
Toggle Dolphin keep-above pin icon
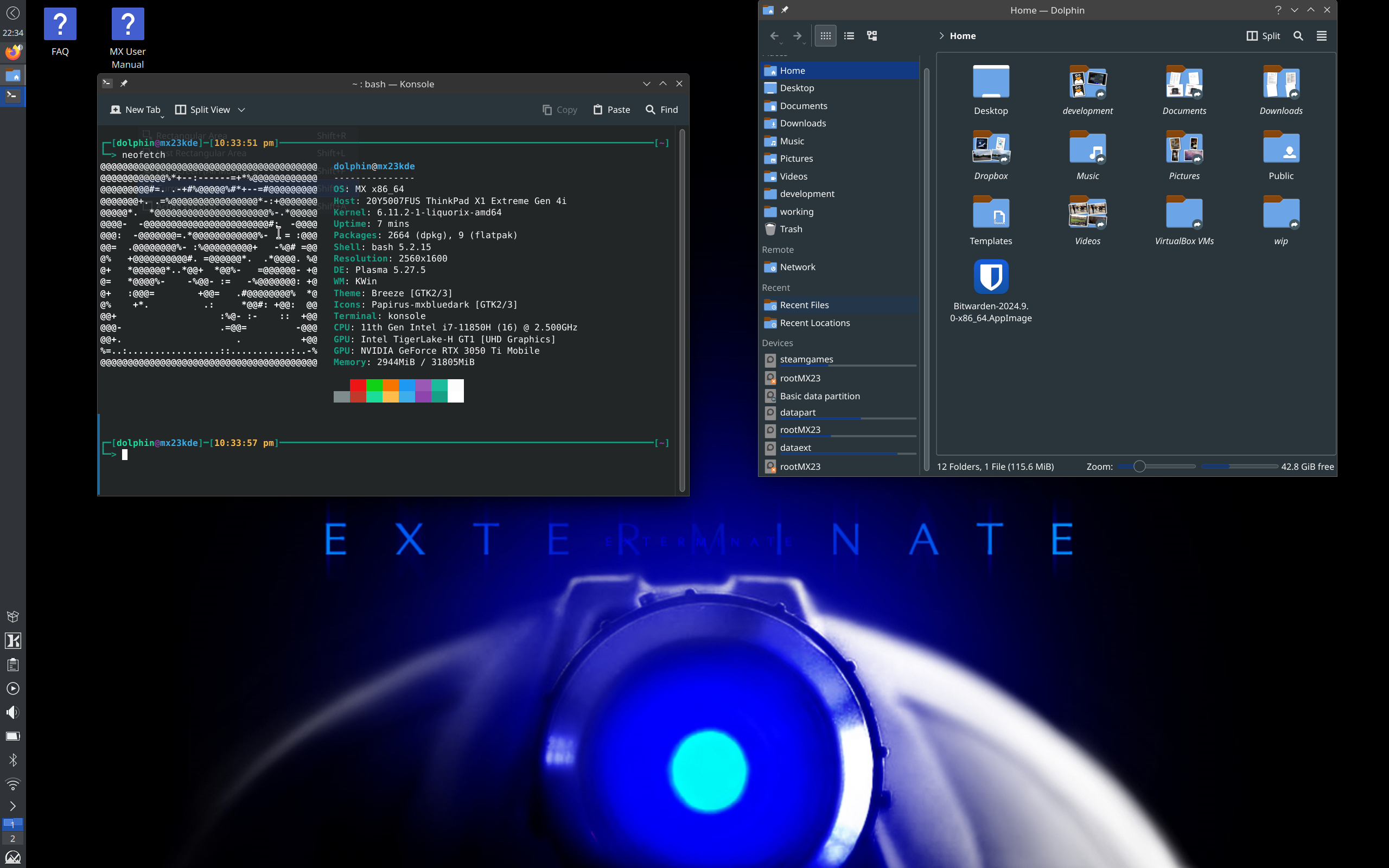point(785,10)
